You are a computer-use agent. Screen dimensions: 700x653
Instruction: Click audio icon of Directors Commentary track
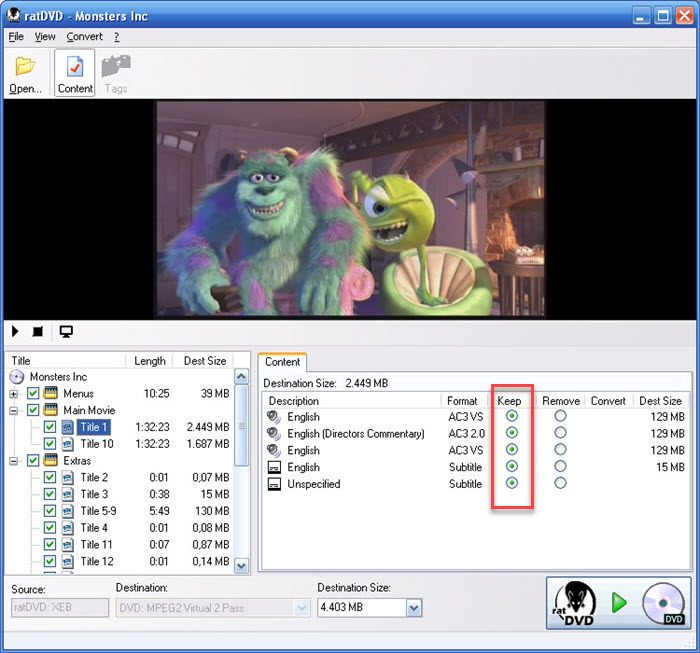tap(274, 433)
